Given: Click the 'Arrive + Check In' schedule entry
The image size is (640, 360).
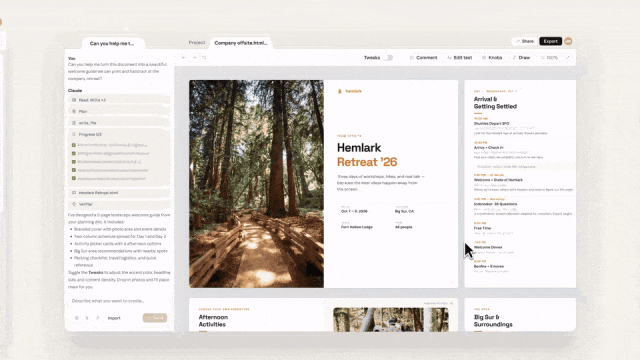Looking at the screenshot, I should 489,147.
